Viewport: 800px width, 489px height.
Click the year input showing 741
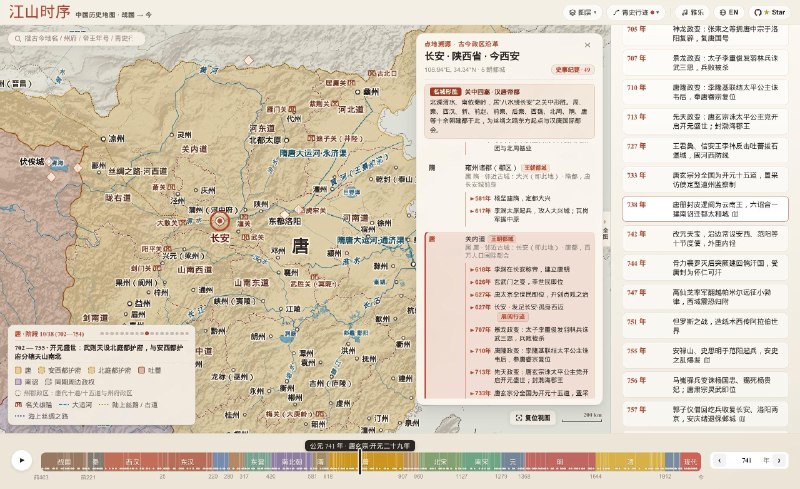point(746,460)
